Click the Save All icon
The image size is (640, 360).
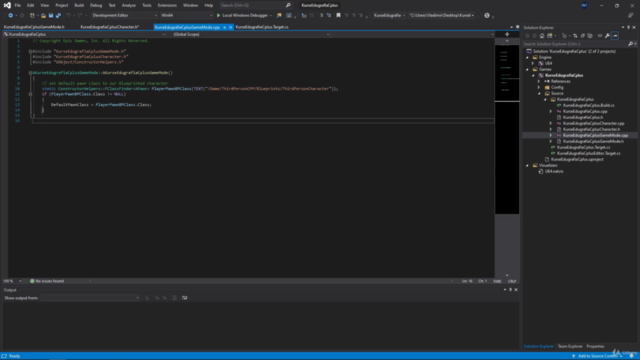tap(58, 16)
